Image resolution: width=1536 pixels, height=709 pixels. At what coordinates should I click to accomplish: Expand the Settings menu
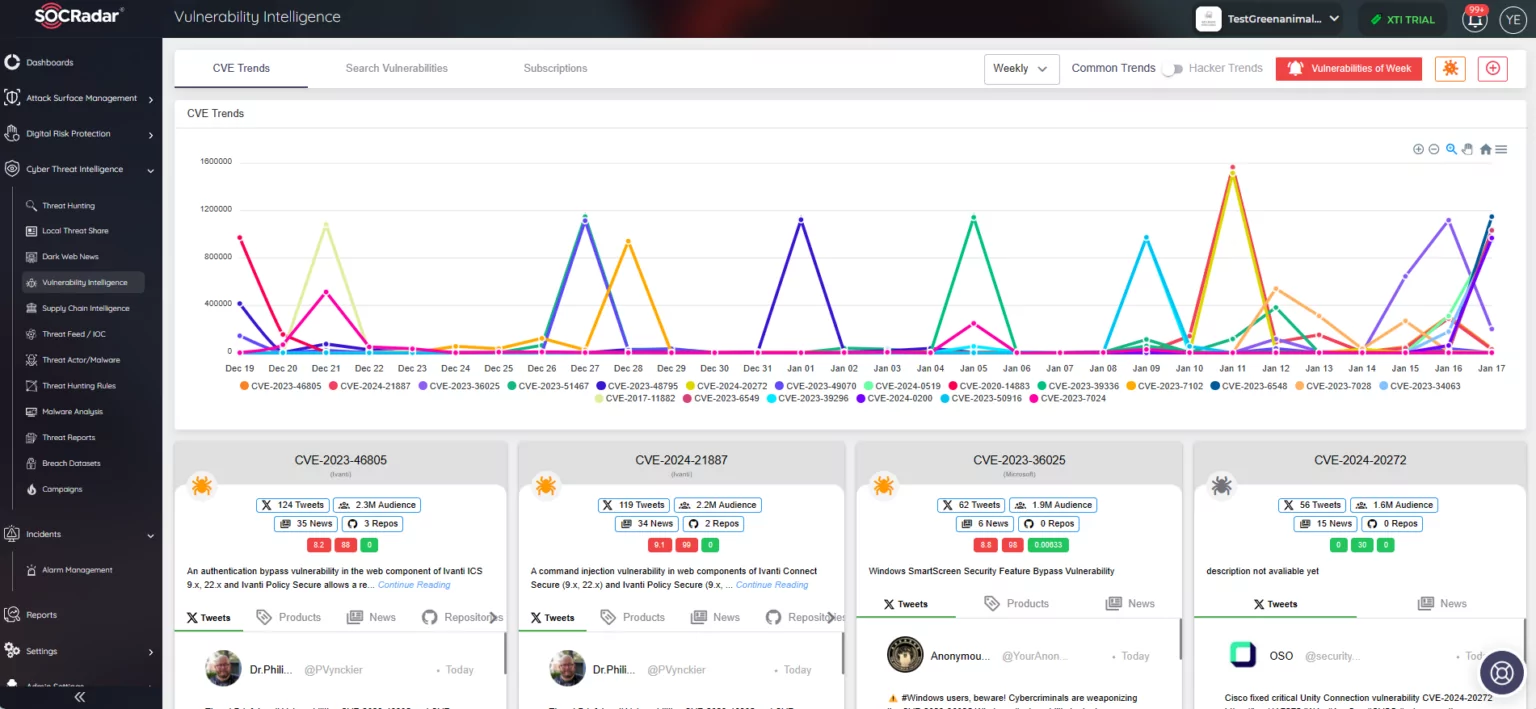click(x=80, y=651)
